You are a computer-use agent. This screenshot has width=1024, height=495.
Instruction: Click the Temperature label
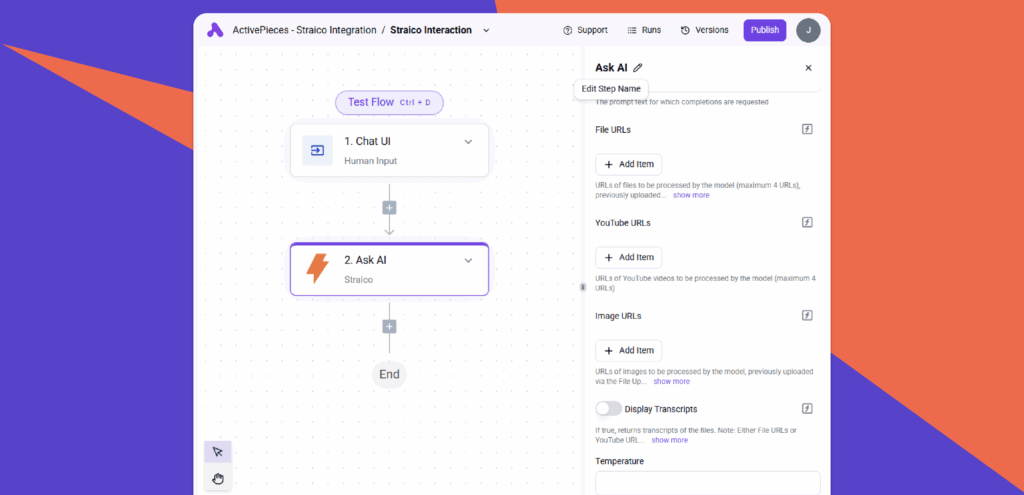click(619, 461)
